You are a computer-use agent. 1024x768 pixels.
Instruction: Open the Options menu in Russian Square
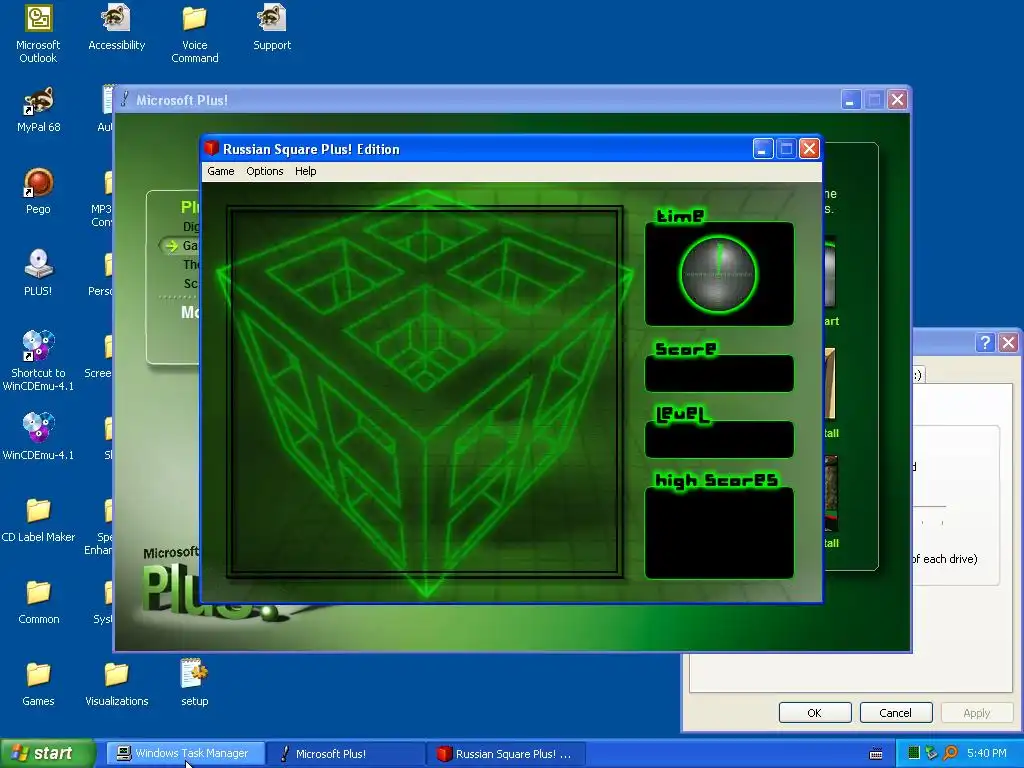(x=264, y=171)
